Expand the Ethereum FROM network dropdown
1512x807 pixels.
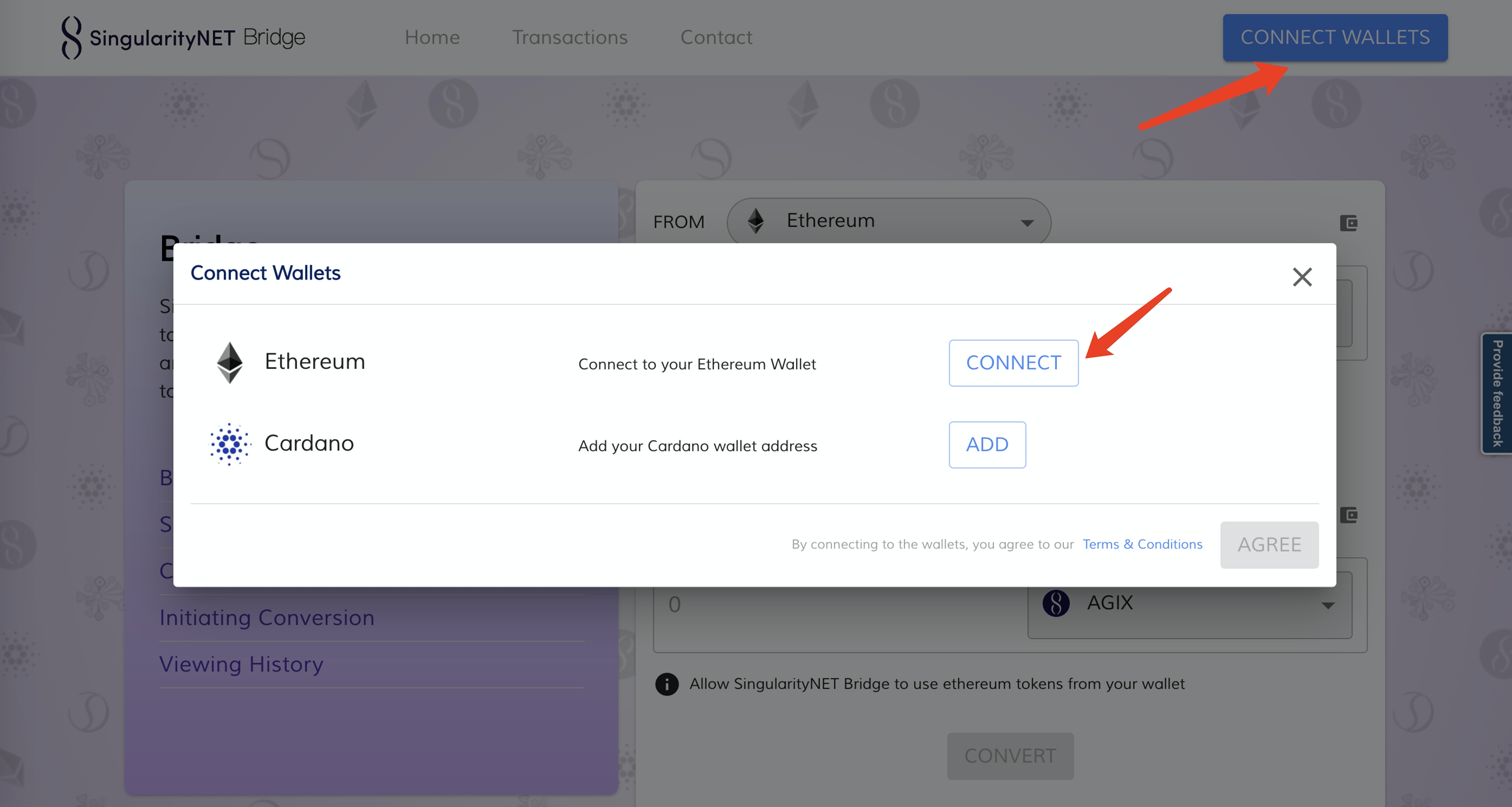[x=1026, y=223]
